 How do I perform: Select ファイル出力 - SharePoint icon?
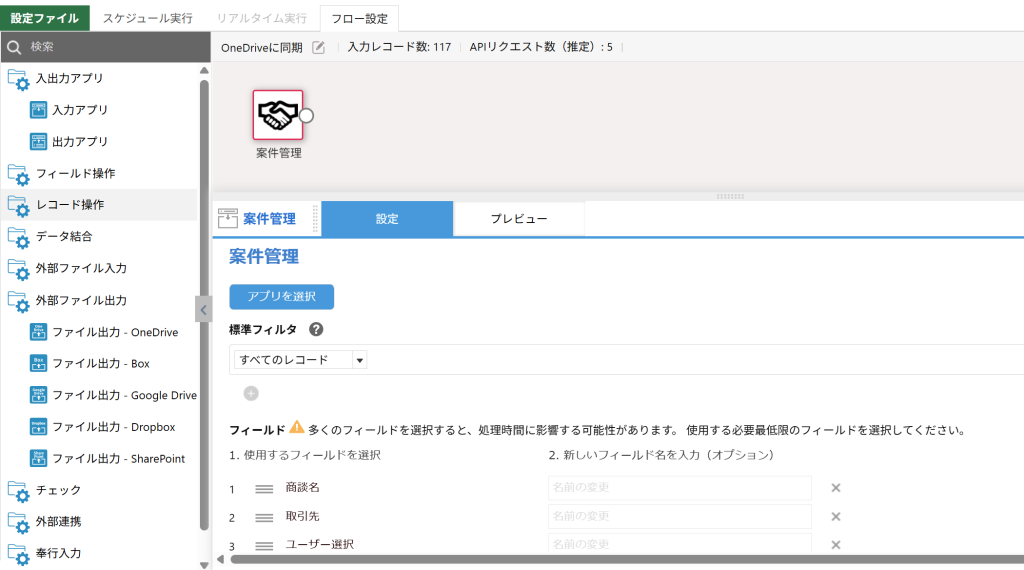tap(39, 458)
